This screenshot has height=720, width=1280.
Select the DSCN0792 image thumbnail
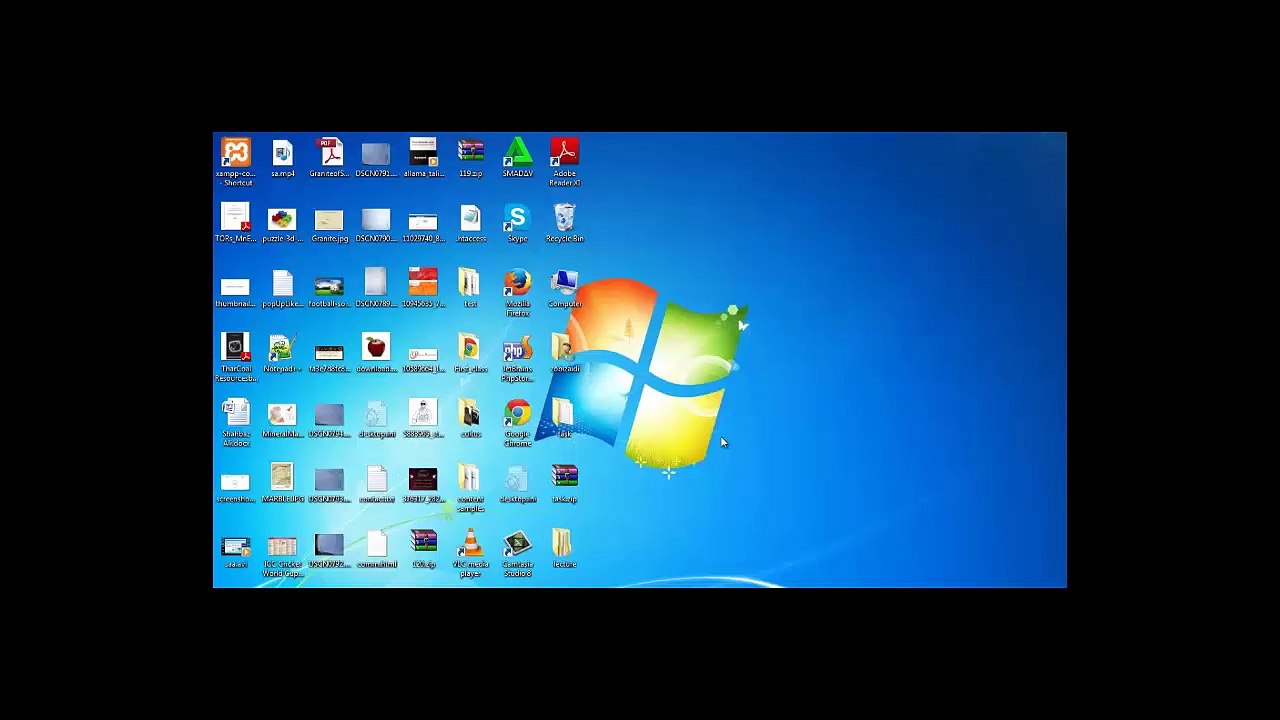329,545
